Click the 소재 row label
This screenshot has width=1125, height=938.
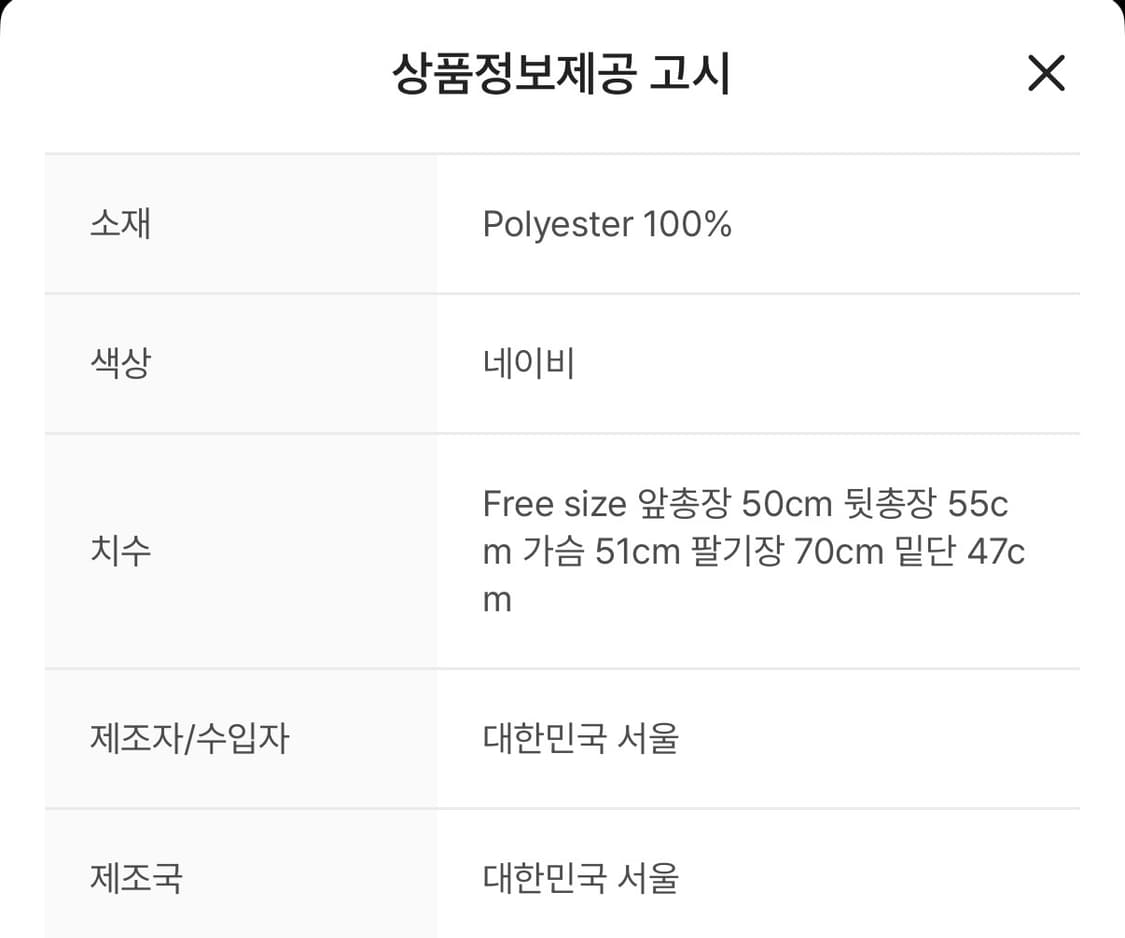(120, 224)
